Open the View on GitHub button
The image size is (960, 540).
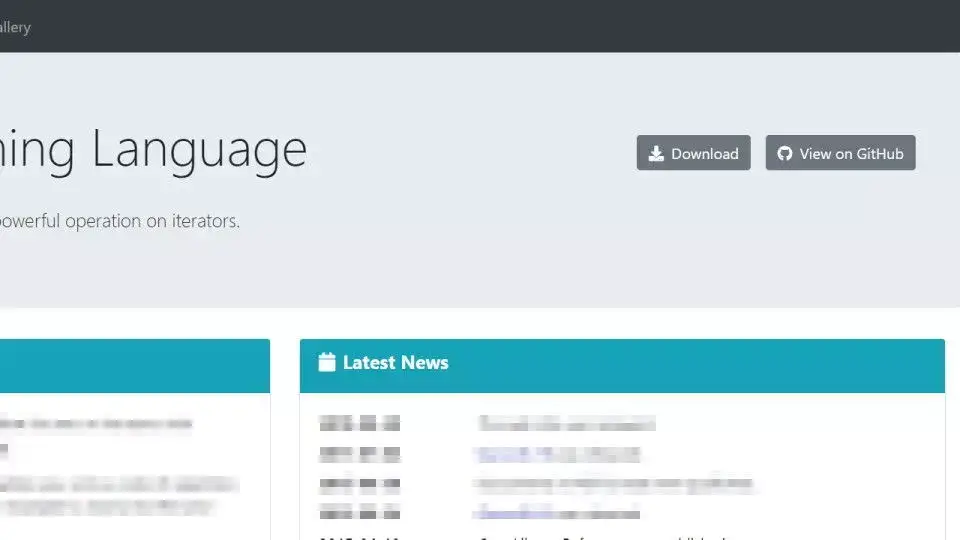point(840,153)
